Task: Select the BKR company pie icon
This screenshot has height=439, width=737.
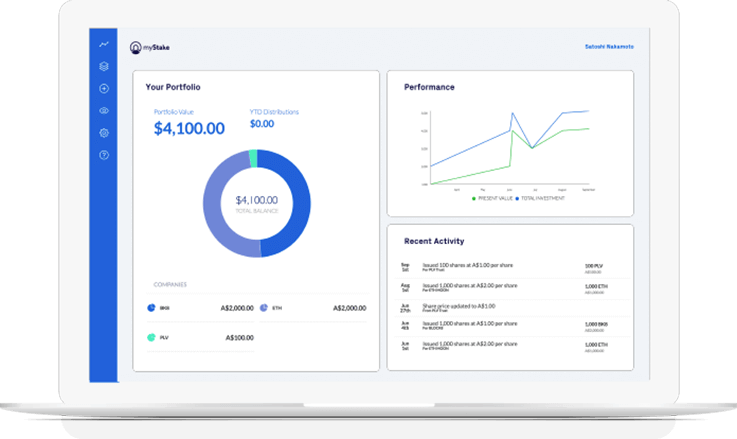Action: click(151, 308)
